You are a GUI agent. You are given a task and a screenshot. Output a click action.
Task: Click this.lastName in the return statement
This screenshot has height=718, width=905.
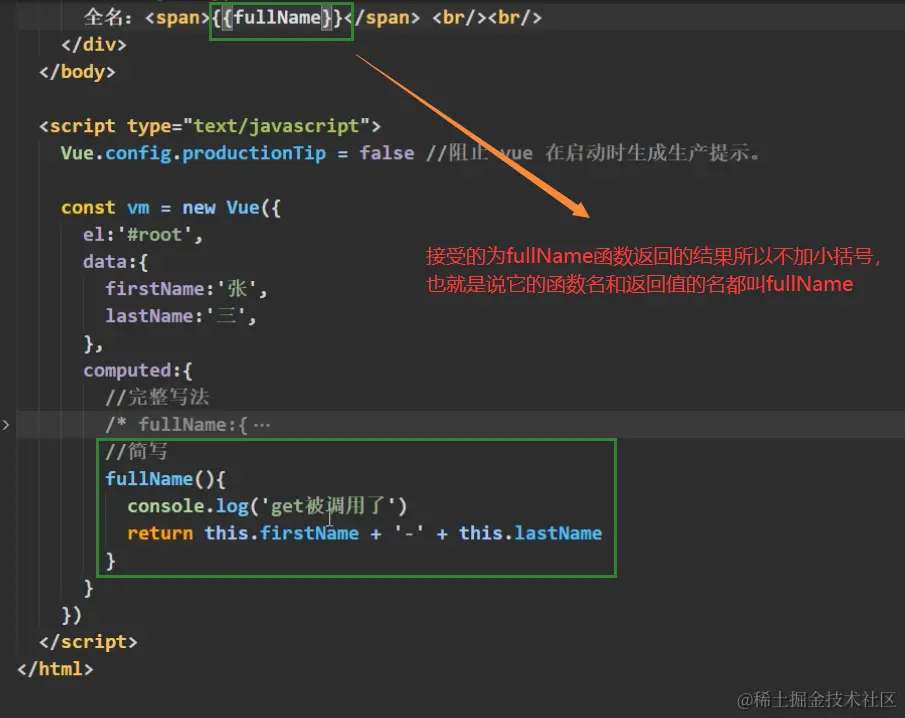coord(530,533)
